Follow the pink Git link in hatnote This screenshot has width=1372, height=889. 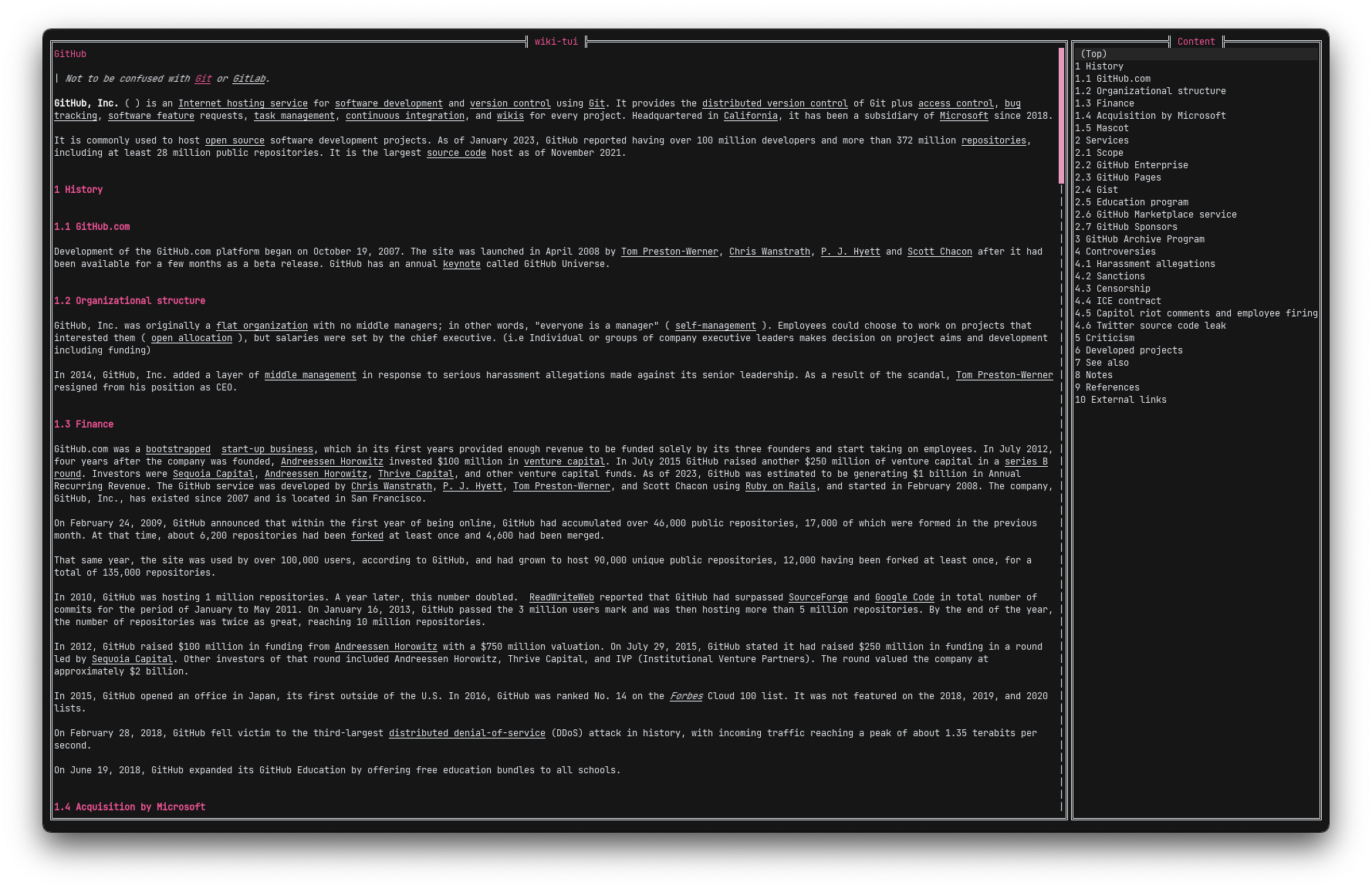point(203,79)
